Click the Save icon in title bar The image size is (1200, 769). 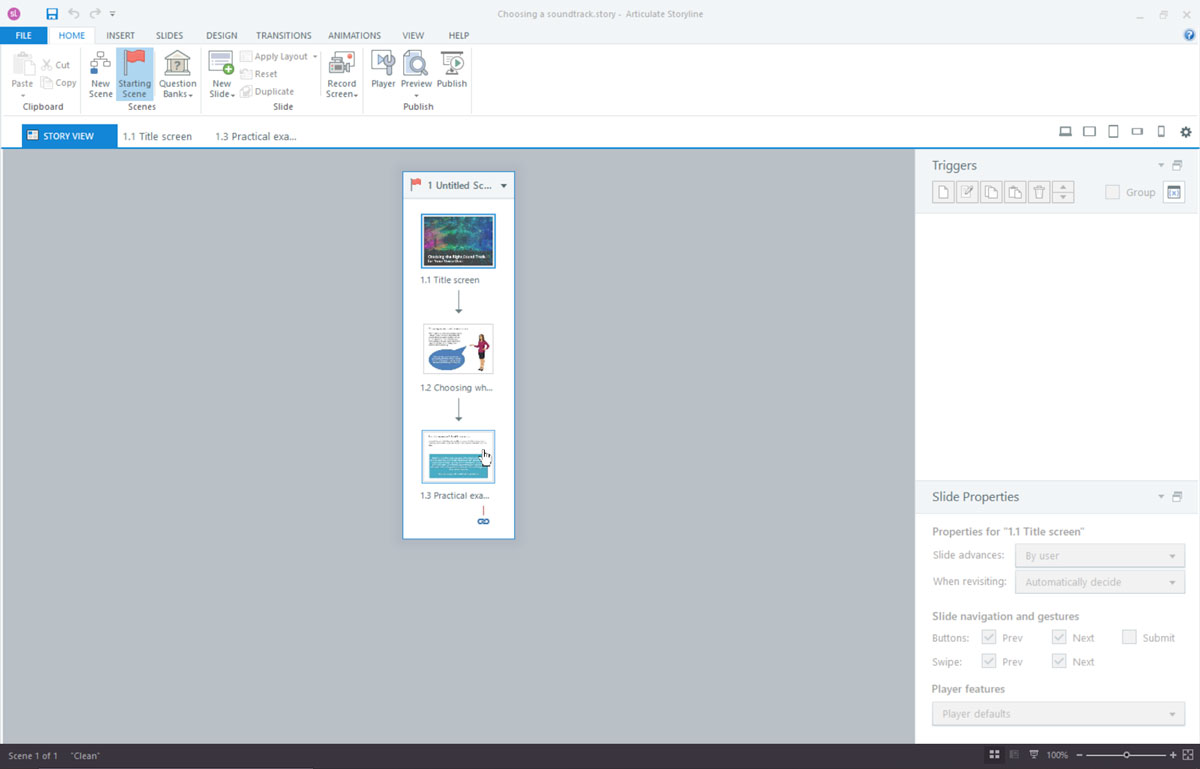(x=52, y=14)
